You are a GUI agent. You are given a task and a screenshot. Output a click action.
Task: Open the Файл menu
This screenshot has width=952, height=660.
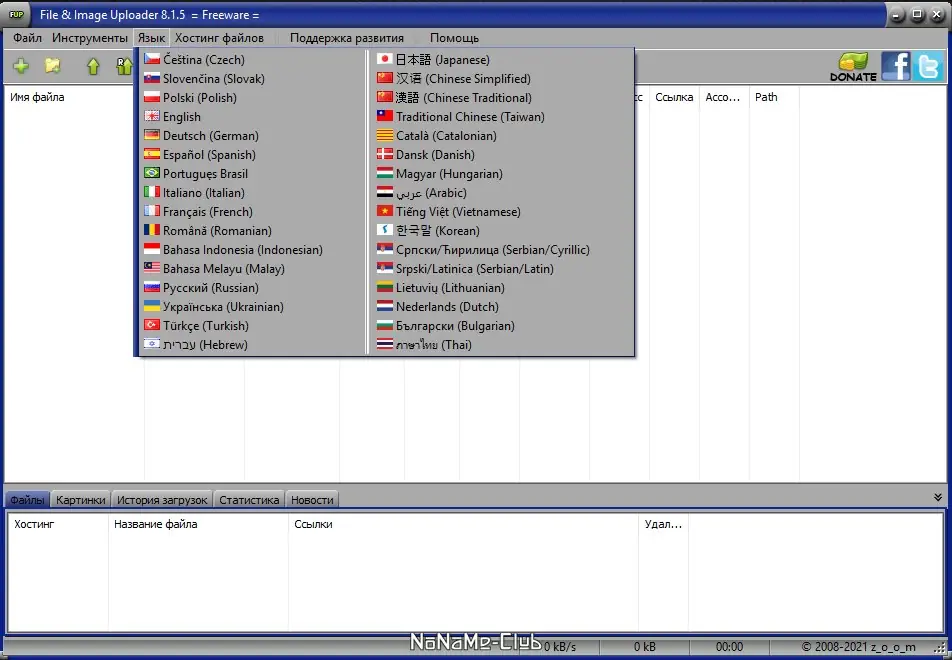click(x=27, y=38)
